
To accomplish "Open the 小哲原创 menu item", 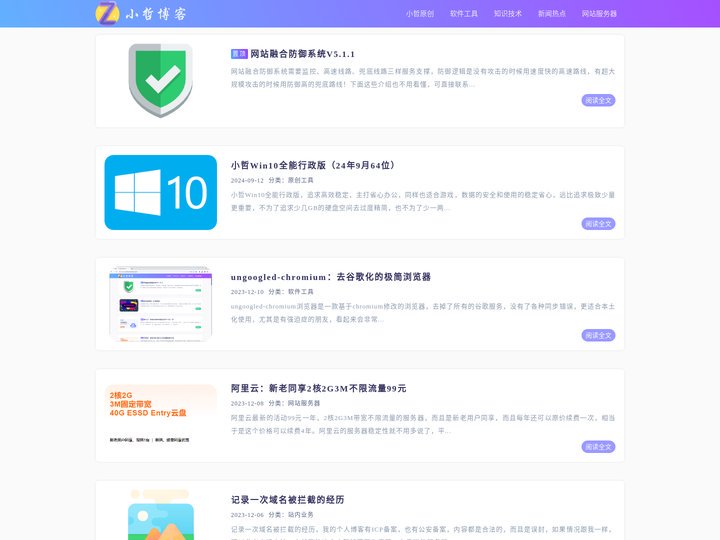I will (420, 14).
